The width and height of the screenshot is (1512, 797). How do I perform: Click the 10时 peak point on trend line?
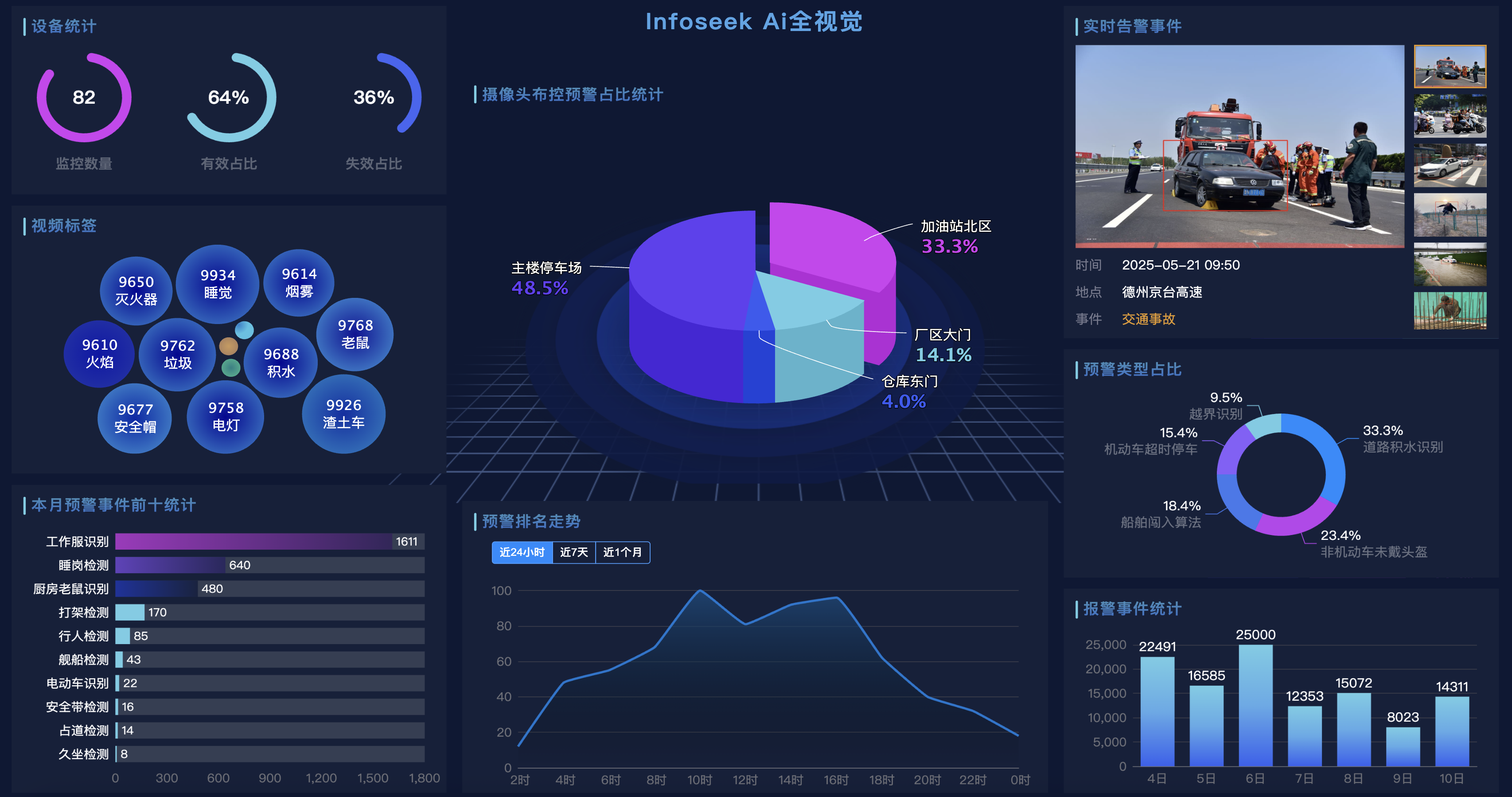coord(700,590)
